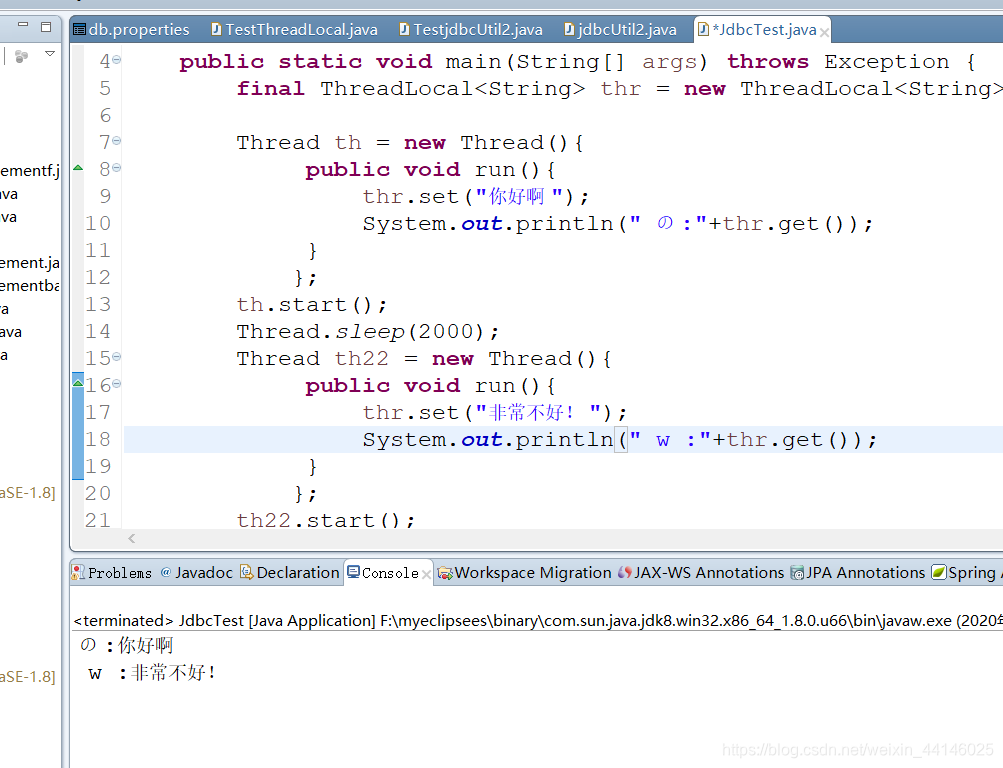This screenshot has height=768, width=1003.
Task: Click the Spring tab's green leaf icon
Action: (x=937, y=573)
